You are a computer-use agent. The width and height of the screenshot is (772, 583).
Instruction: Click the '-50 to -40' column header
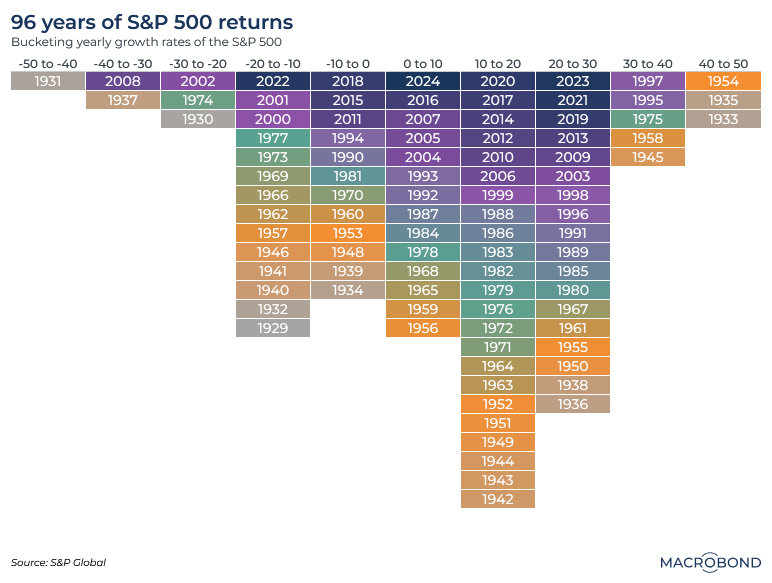48,64
